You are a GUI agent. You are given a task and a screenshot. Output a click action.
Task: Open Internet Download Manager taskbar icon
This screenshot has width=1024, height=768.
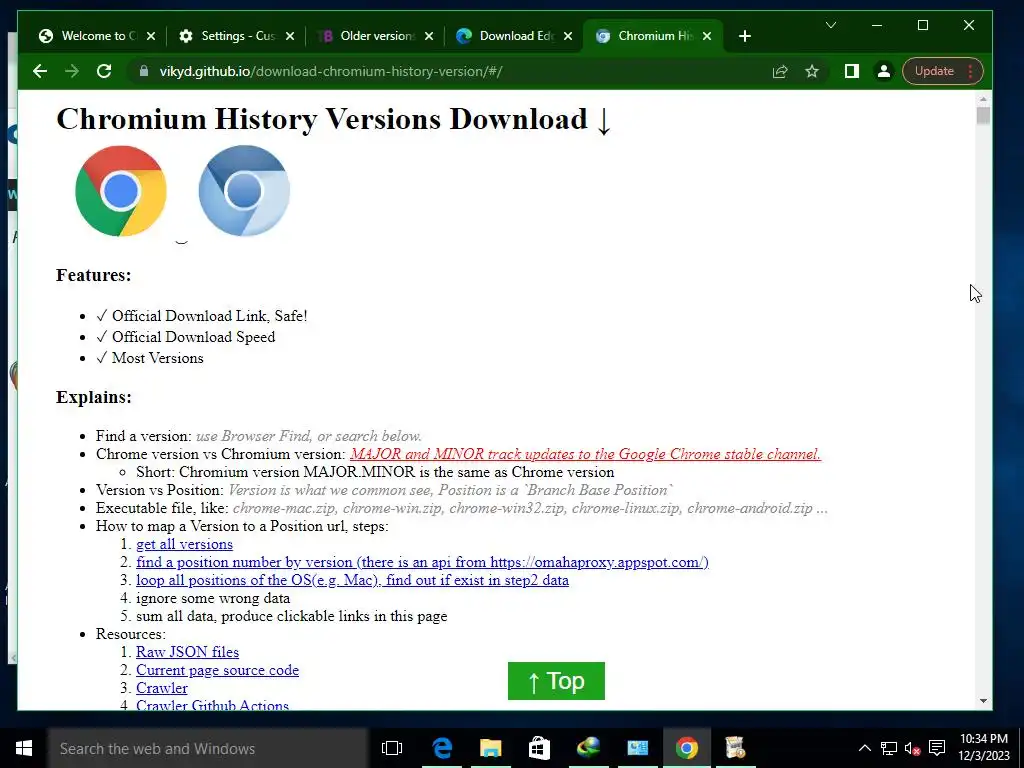click(588, 748)
